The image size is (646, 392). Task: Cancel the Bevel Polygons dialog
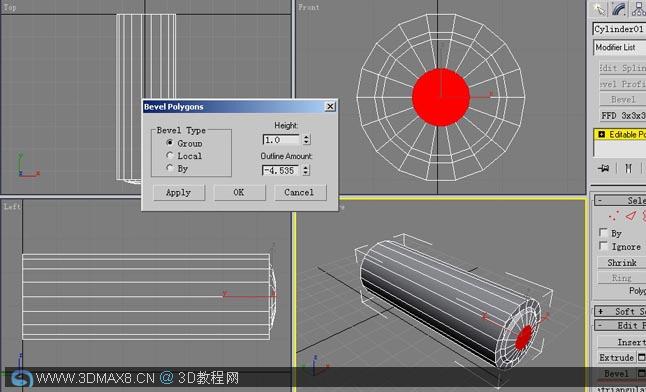[x=300, y=192]
